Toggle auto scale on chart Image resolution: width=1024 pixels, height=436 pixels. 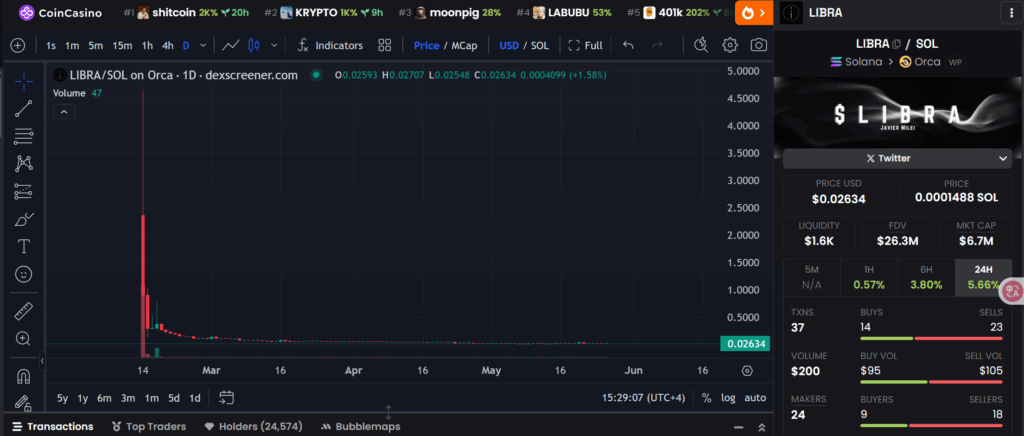coord(755,398)
